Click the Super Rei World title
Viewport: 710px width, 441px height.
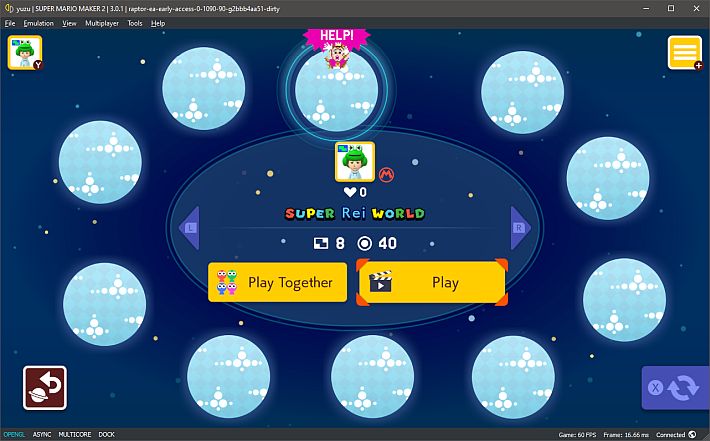(355, 213)
